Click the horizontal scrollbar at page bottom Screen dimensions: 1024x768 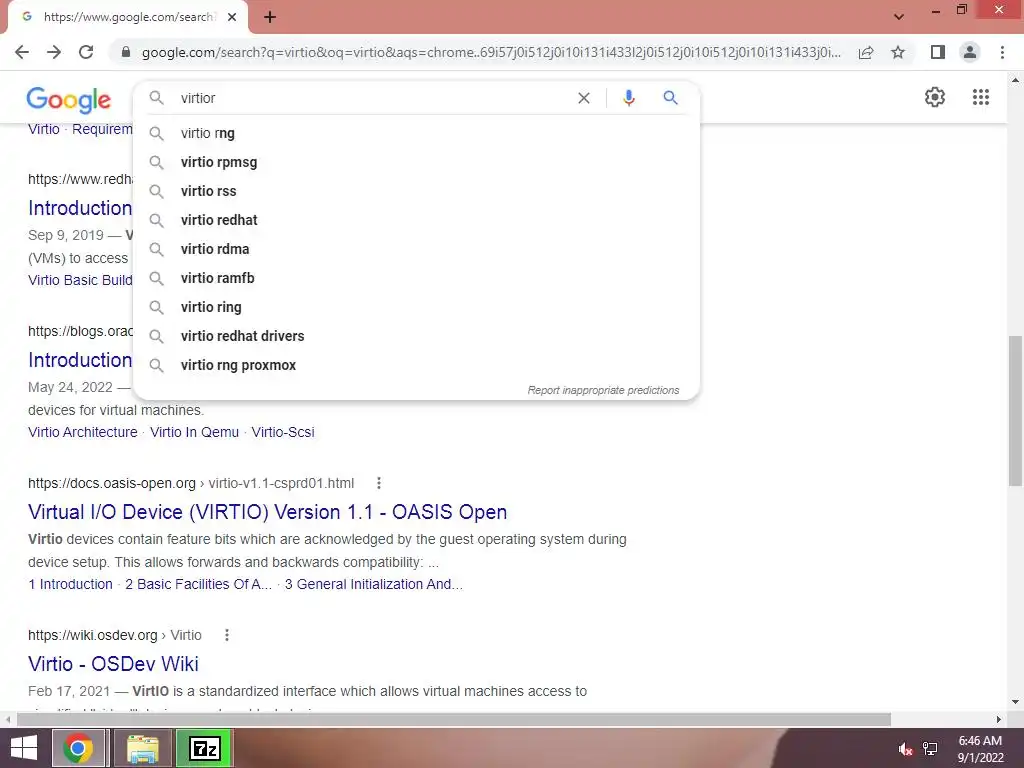tap(454, 719)
